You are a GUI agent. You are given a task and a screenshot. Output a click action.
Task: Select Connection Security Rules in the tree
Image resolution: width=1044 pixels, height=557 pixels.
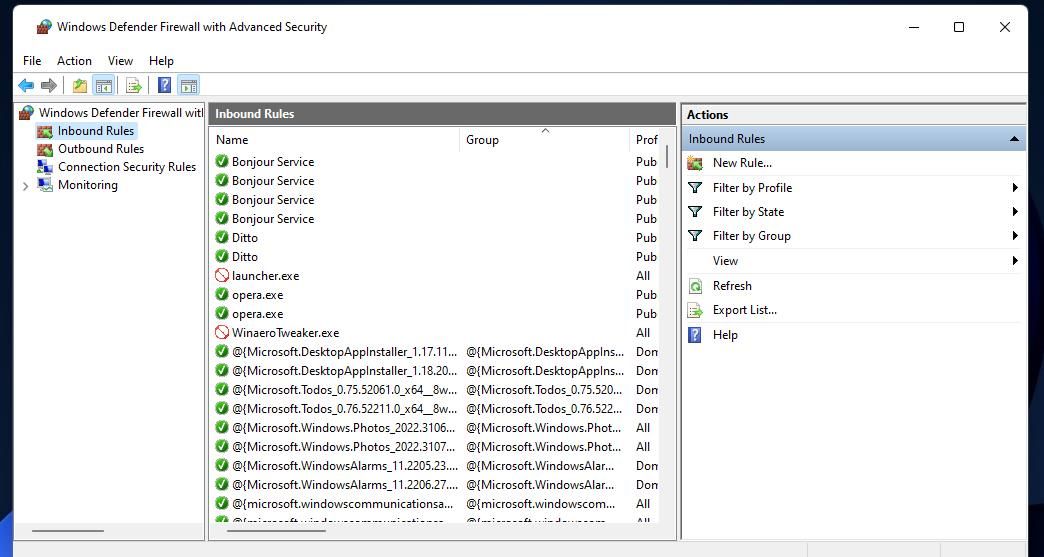point(127,167)
